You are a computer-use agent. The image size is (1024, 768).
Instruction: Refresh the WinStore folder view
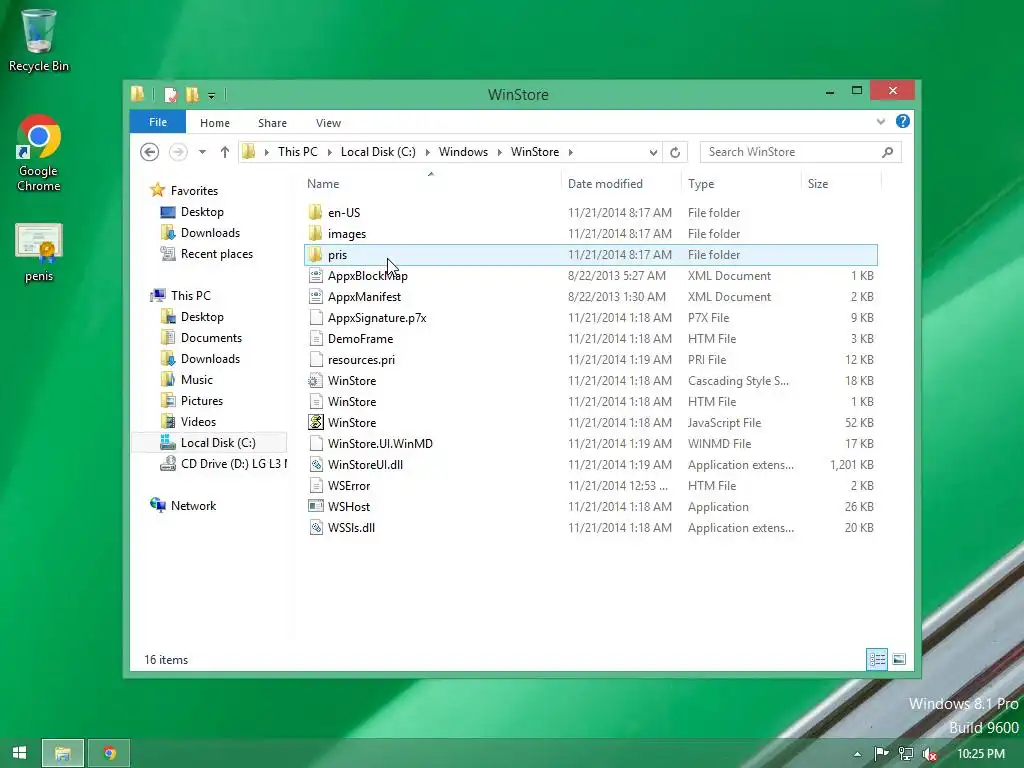coord(675,152)
